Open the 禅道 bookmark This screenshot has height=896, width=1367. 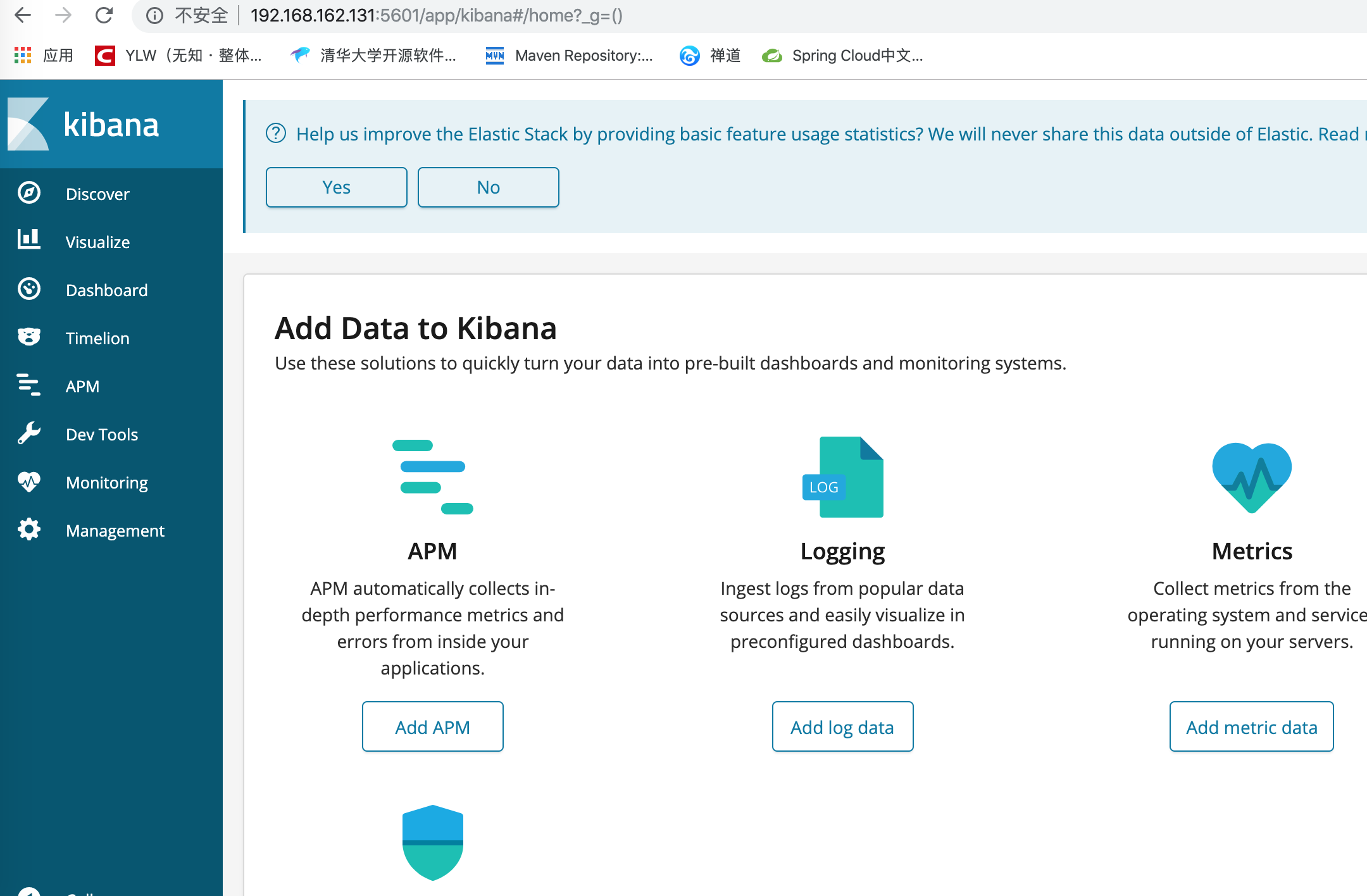pyautogui.click(x=710, y=55)
